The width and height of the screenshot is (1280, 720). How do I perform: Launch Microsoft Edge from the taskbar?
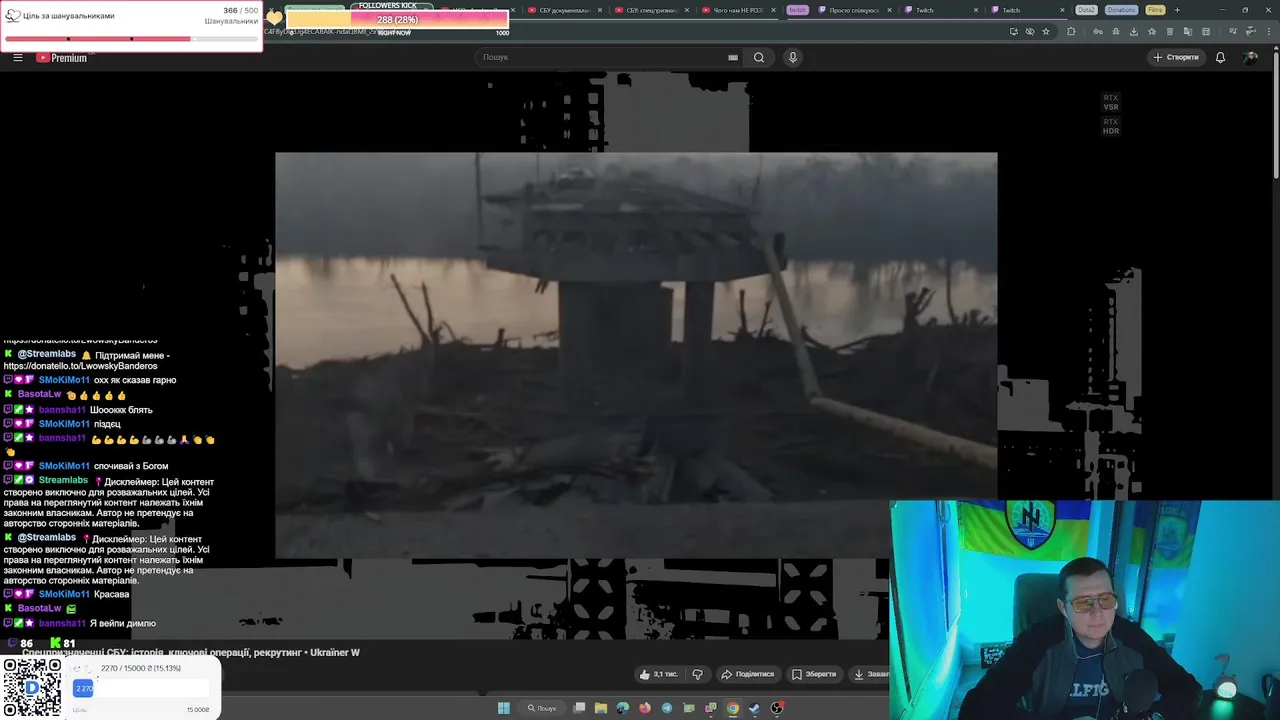click(623, 708)
